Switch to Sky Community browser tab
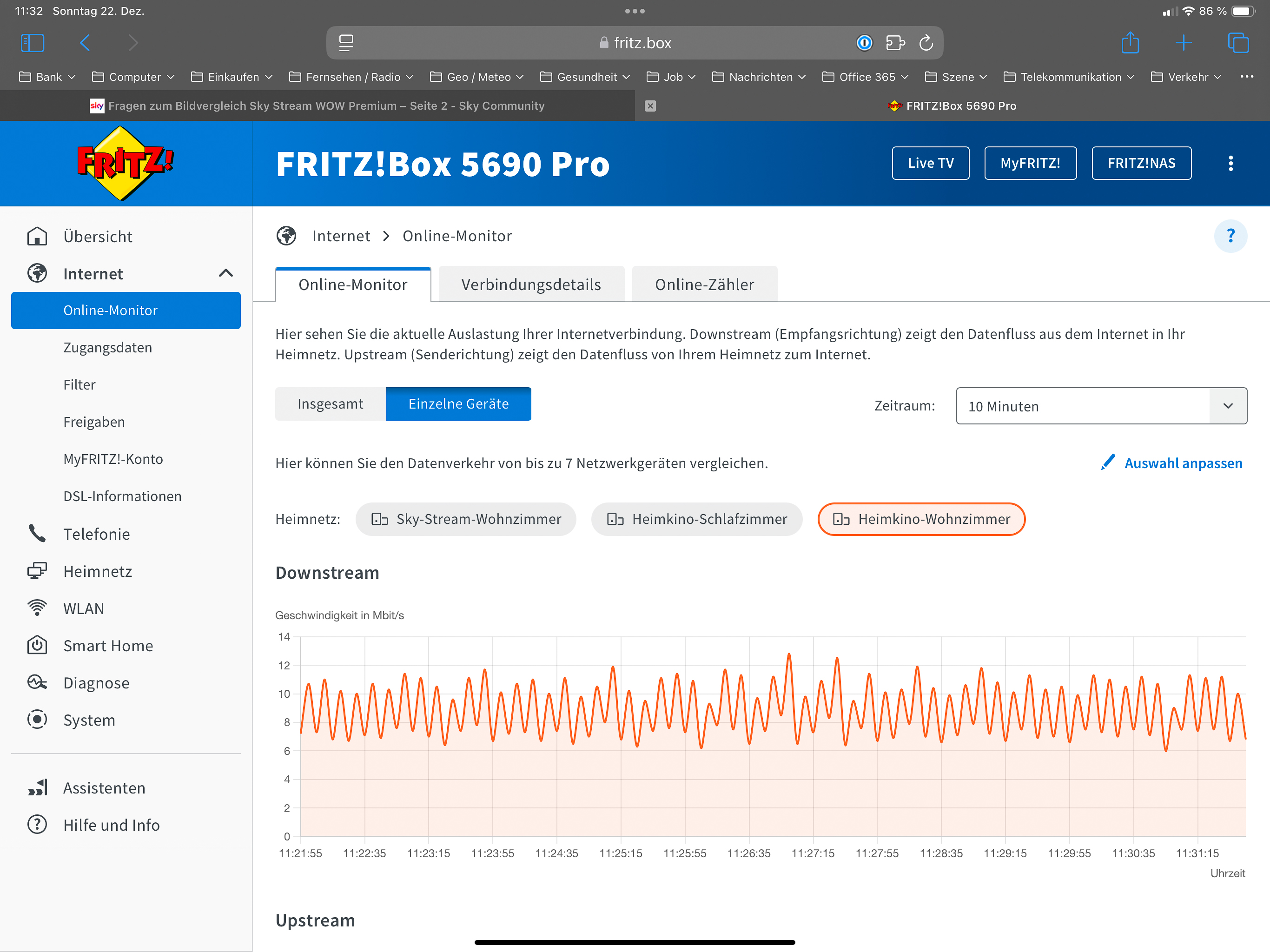This screenshot has height=952, width=1270. pyautogui.click(x=317, y=106)
